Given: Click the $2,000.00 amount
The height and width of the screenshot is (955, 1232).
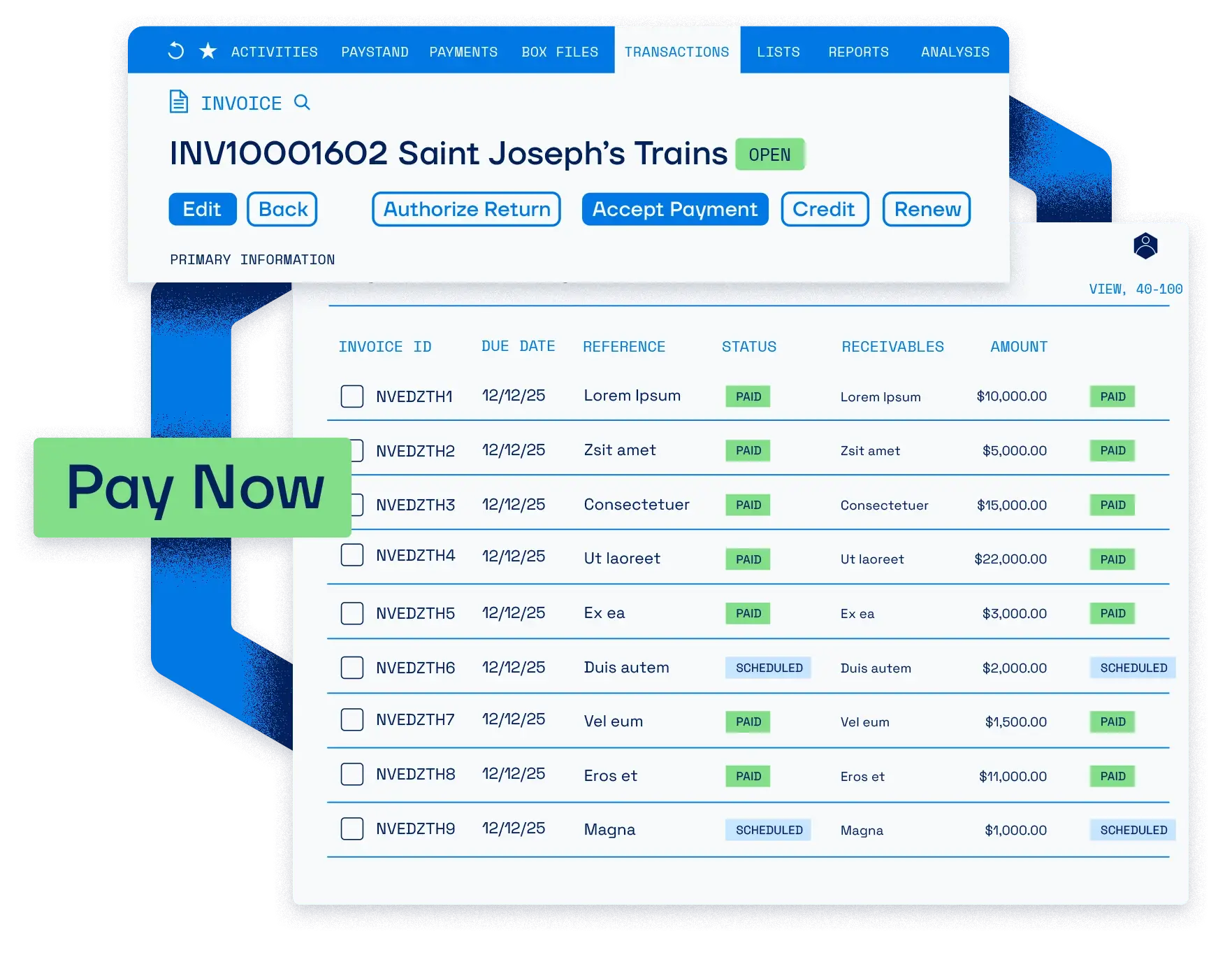Looking at the screenshot, I should click(x=1015, y=668).
